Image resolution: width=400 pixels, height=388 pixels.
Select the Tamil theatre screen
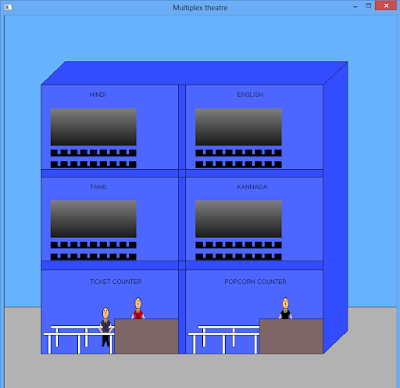94,219
